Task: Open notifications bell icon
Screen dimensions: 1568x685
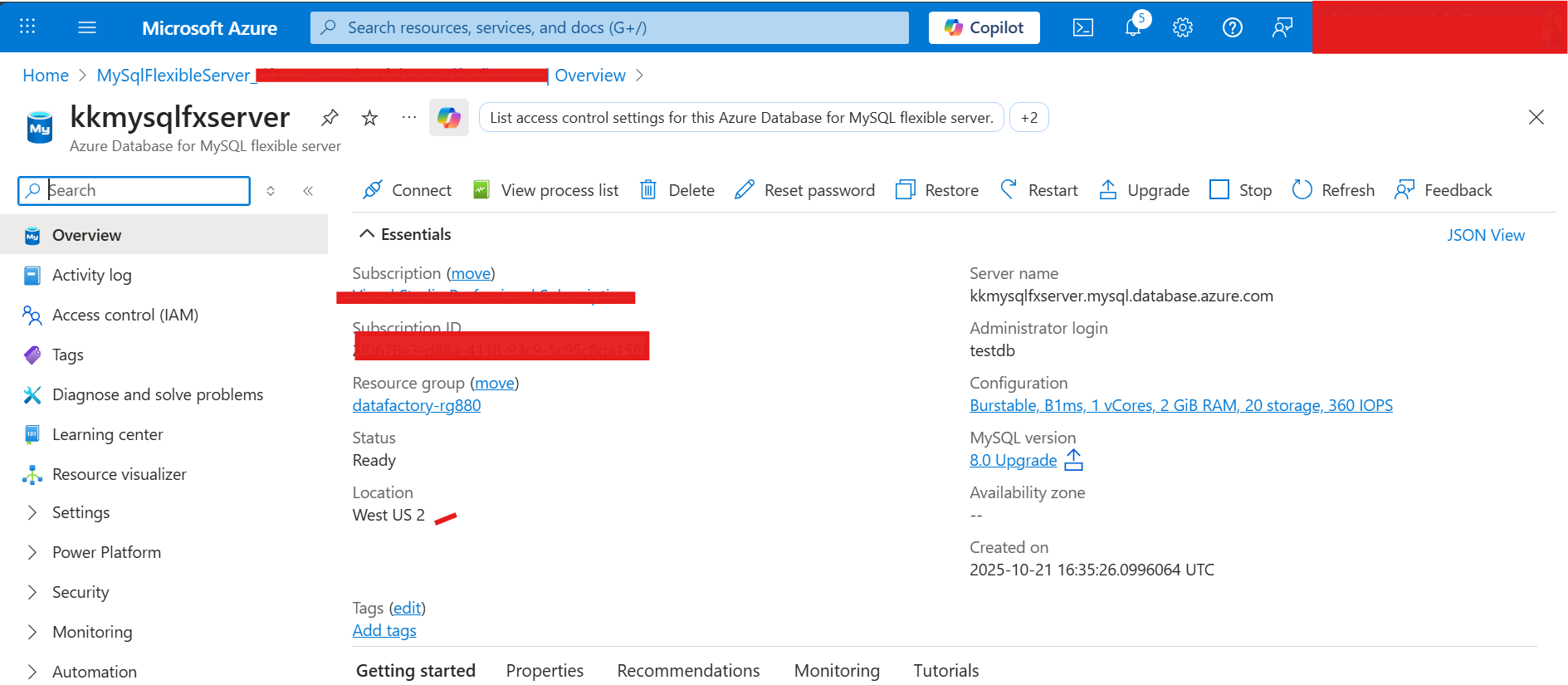Action: [1133, 27]
